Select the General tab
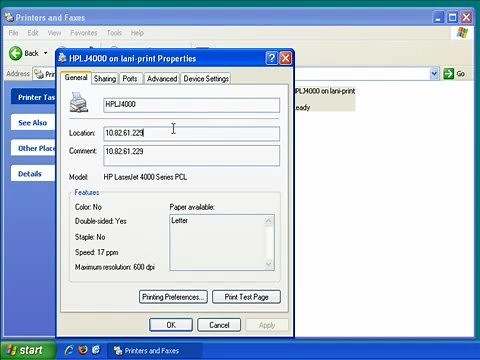This screenshot has height=360, width=480. pyautogui.click(x=76, y=78)
